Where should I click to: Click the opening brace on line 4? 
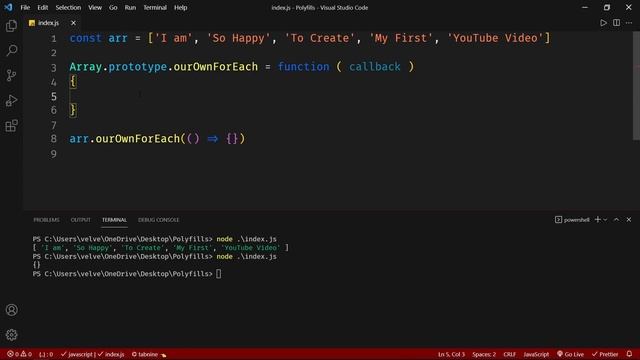click(x=73, y=81)
